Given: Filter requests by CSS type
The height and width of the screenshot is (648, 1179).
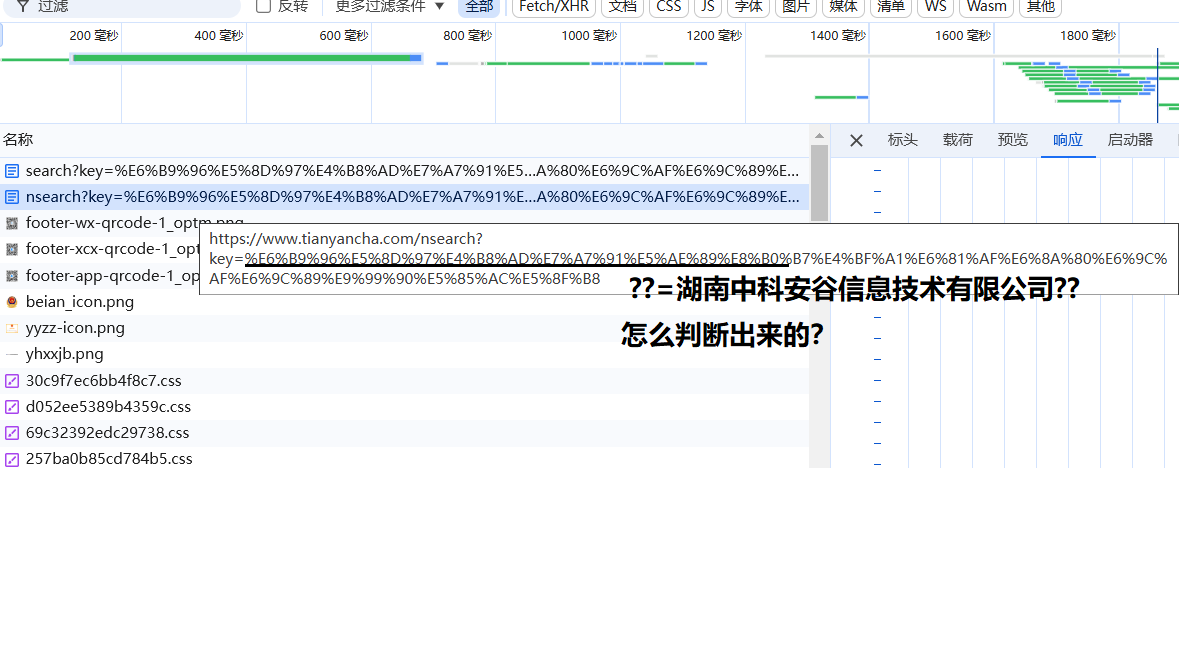Looking at the screenshot, I should 668,7.
